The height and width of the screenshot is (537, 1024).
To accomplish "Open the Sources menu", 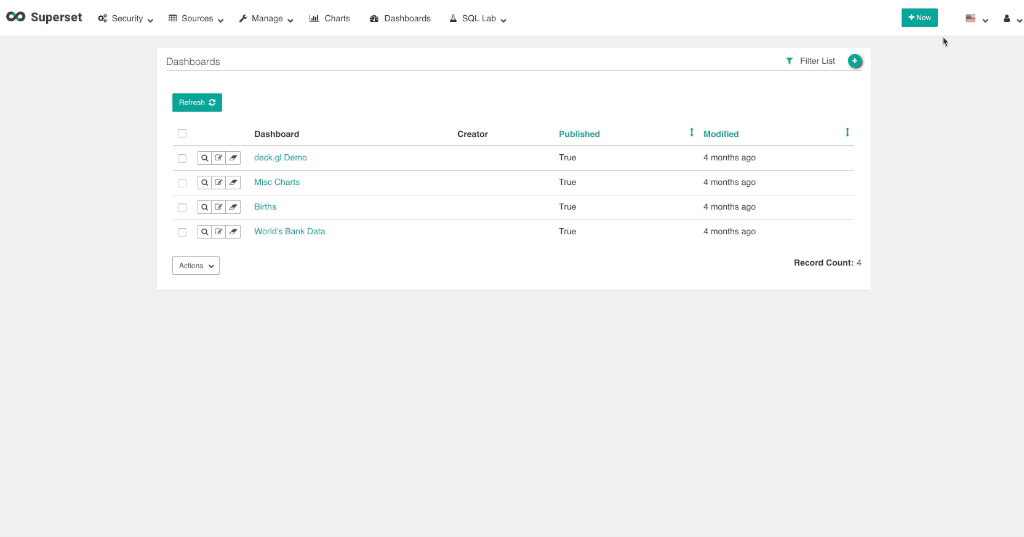I will [196, 18].
